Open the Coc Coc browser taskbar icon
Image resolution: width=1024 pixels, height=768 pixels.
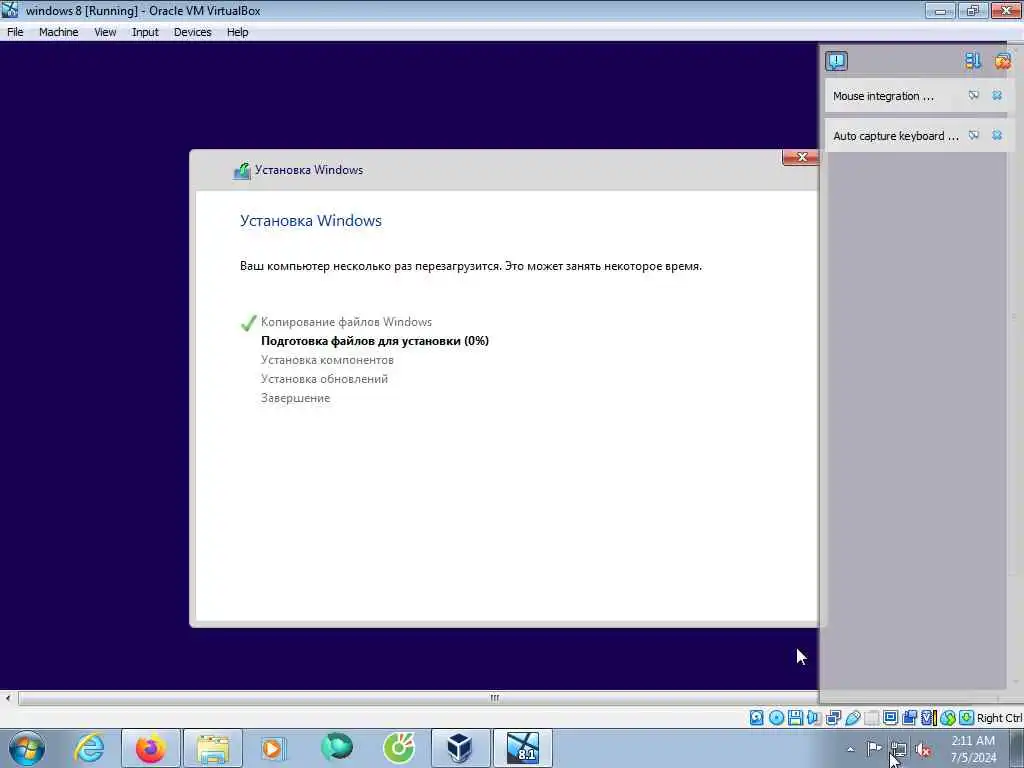point(398,748)
